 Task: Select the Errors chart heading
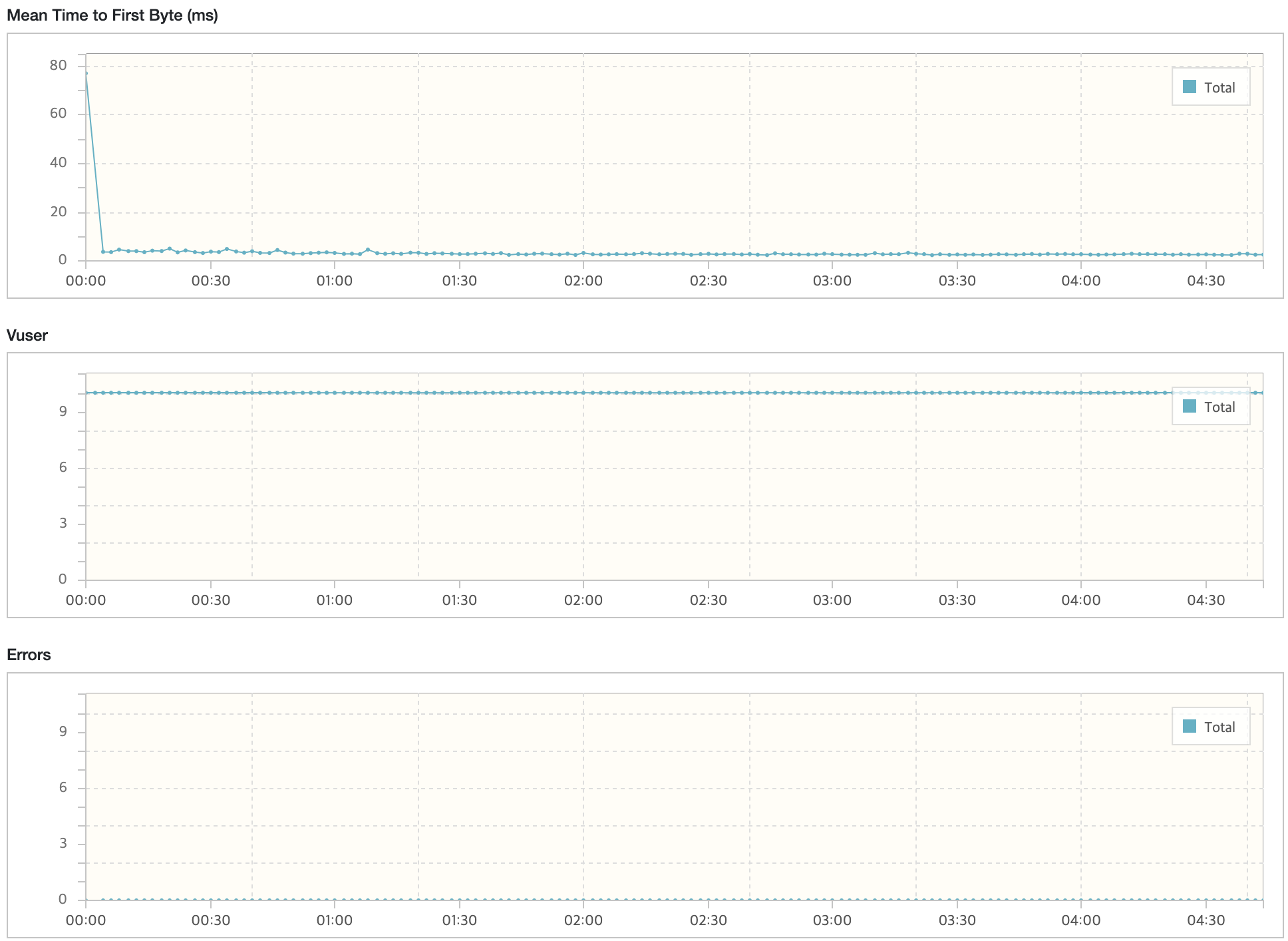(29, 655)
